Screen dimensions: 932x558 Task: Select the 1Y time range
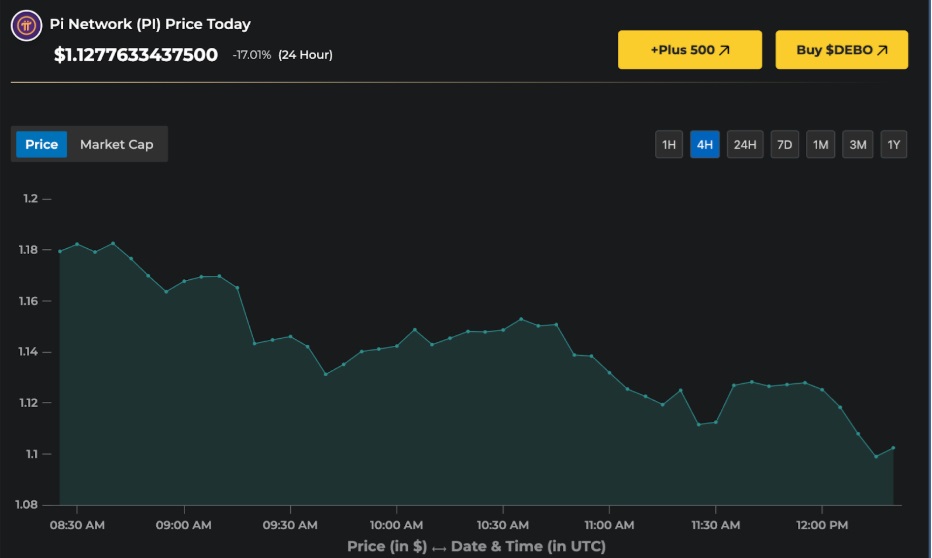894,145
